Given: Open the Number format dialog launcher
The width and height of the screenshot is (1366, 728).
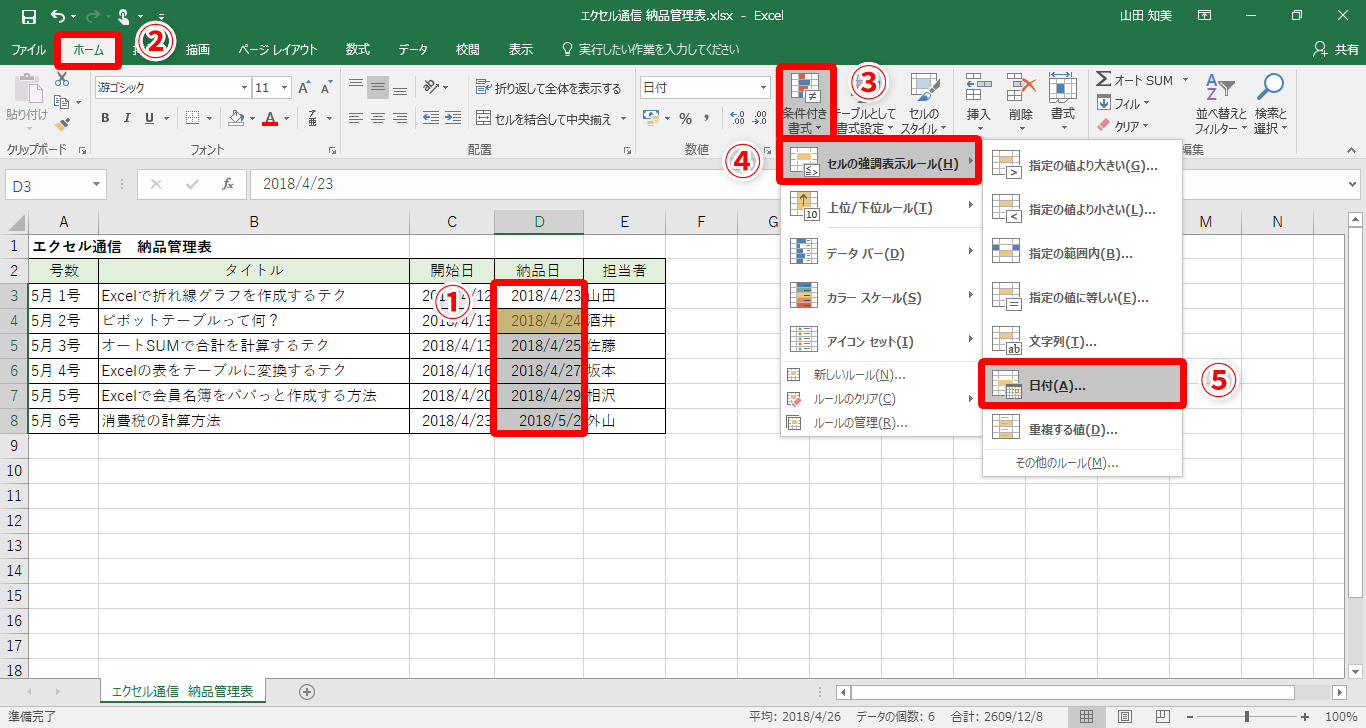Looking at the screenshot, I should pyautogui.click(x=767, y=150).
